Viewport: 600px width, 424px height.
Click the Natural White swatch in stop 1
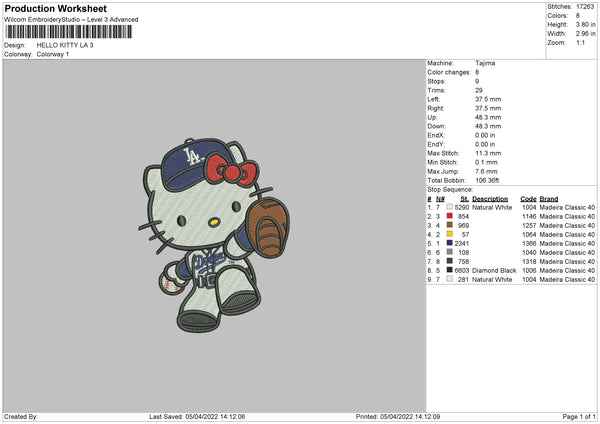coord(450,207)
